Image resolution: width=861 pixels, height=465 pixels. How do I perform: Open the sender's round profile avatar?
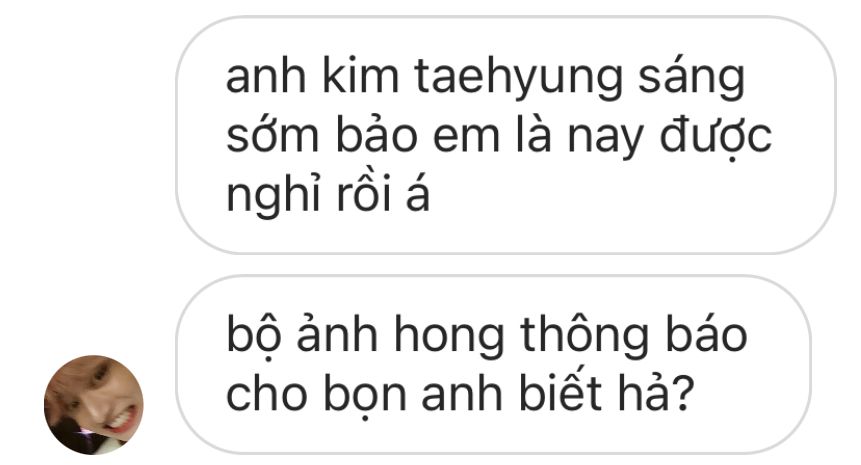click(x=94, y=405)
